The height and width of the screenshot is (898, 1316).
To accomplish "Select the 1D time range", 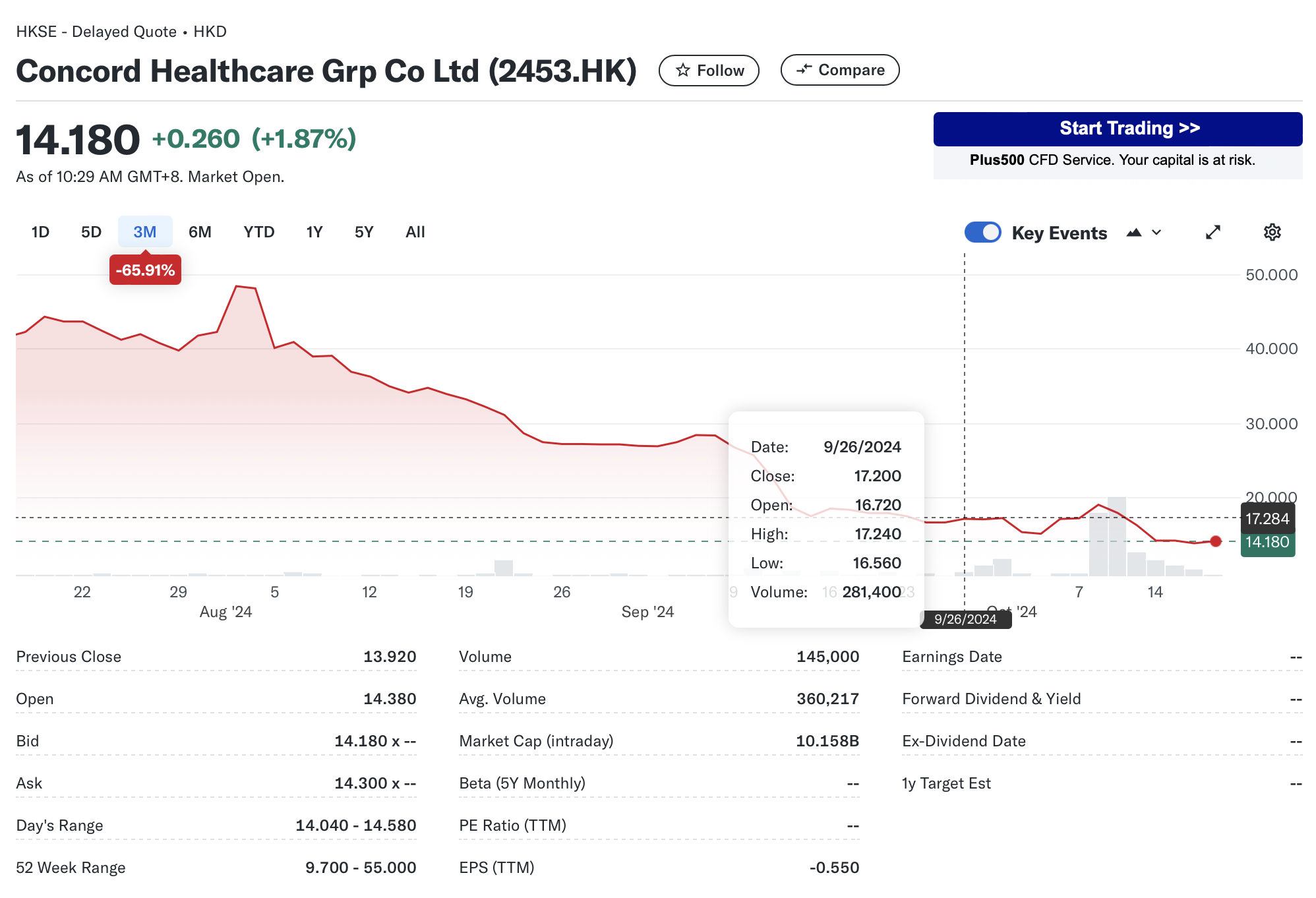I will [40, 232].
